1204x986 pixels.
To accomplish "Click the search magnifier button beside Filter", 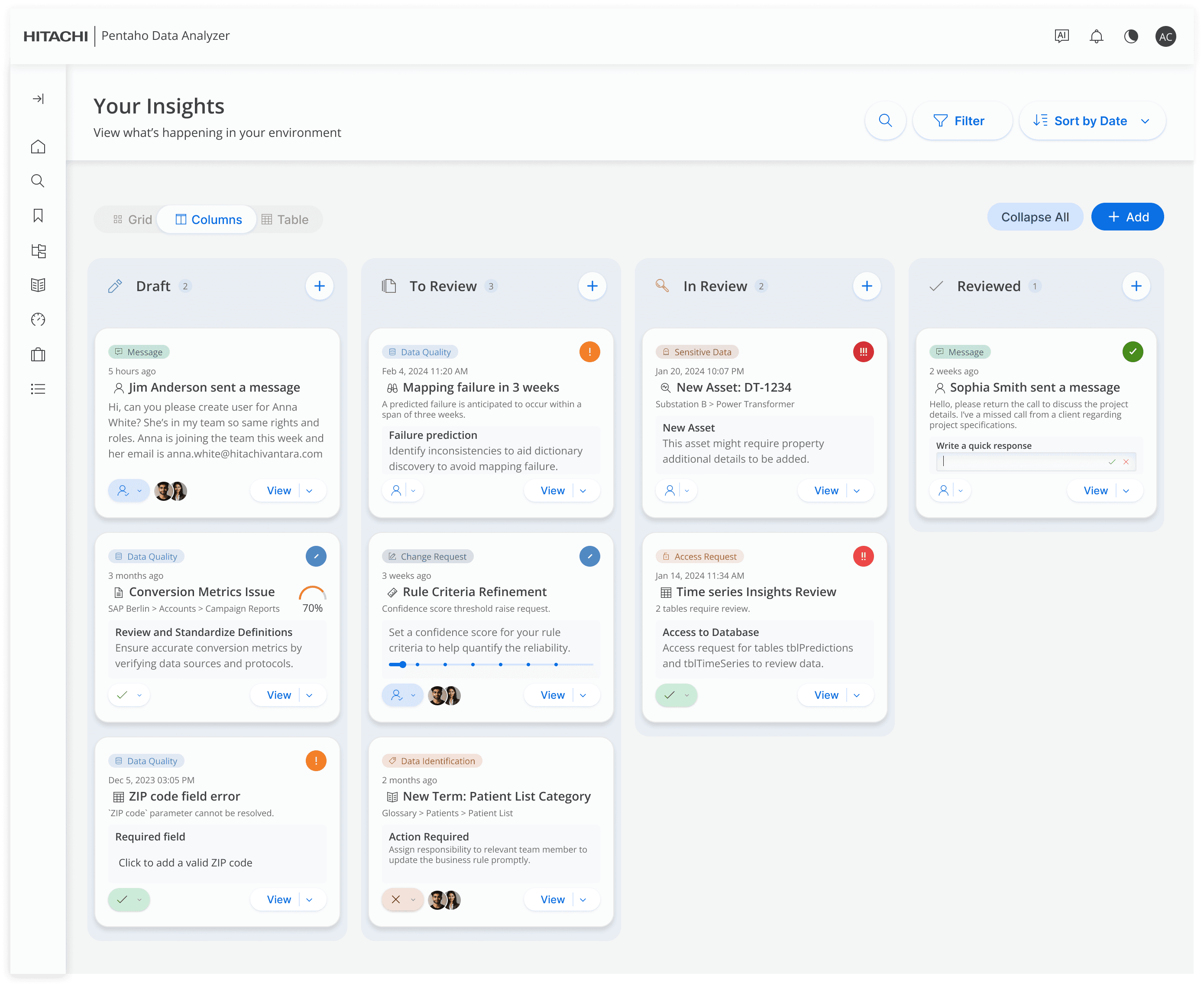I will pyautogui.click(x=885, y=120).
